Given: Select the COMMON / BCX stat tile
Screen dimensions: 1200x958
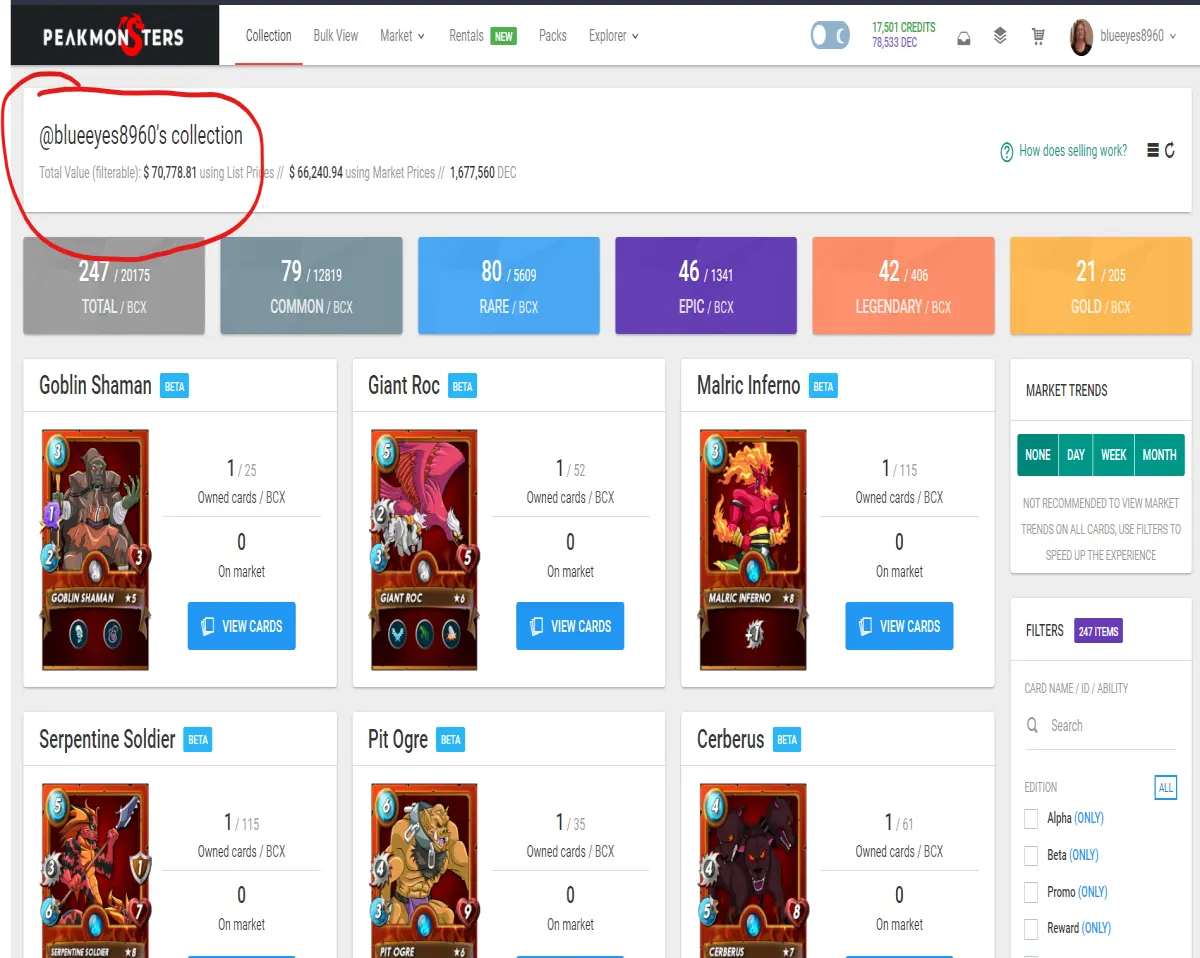Looking at the screenshot, I should pyautogui.click(x=311, y=286).
